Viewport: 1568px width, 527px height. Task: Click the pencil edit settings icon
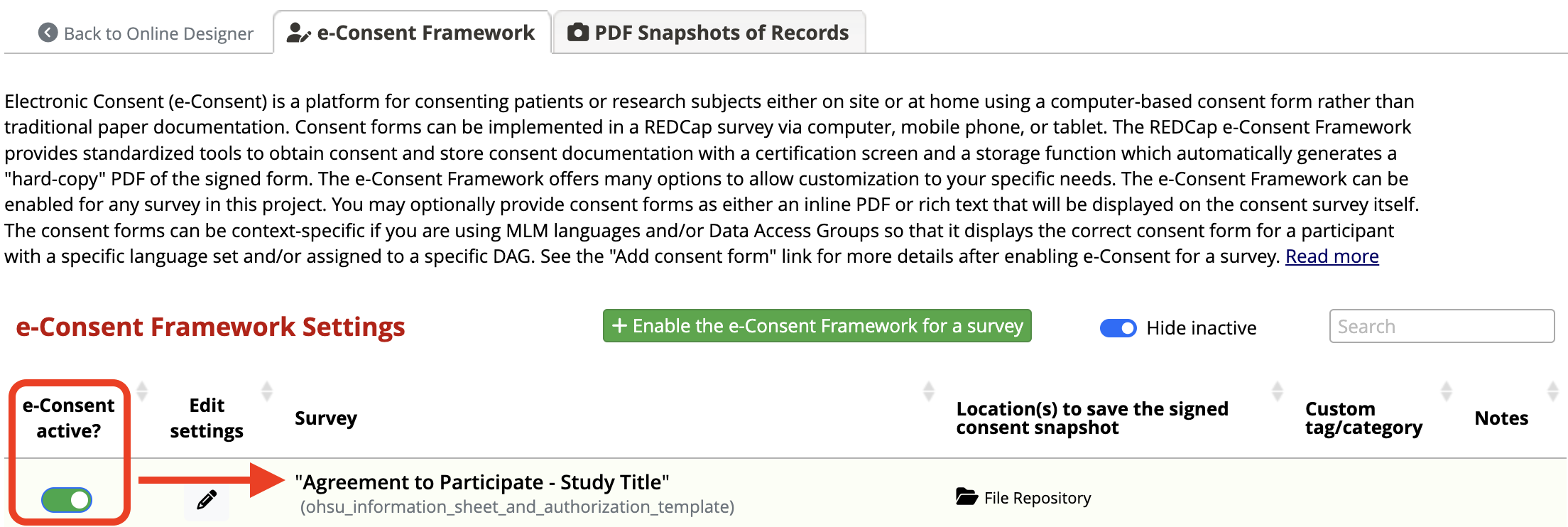[207, 500]
